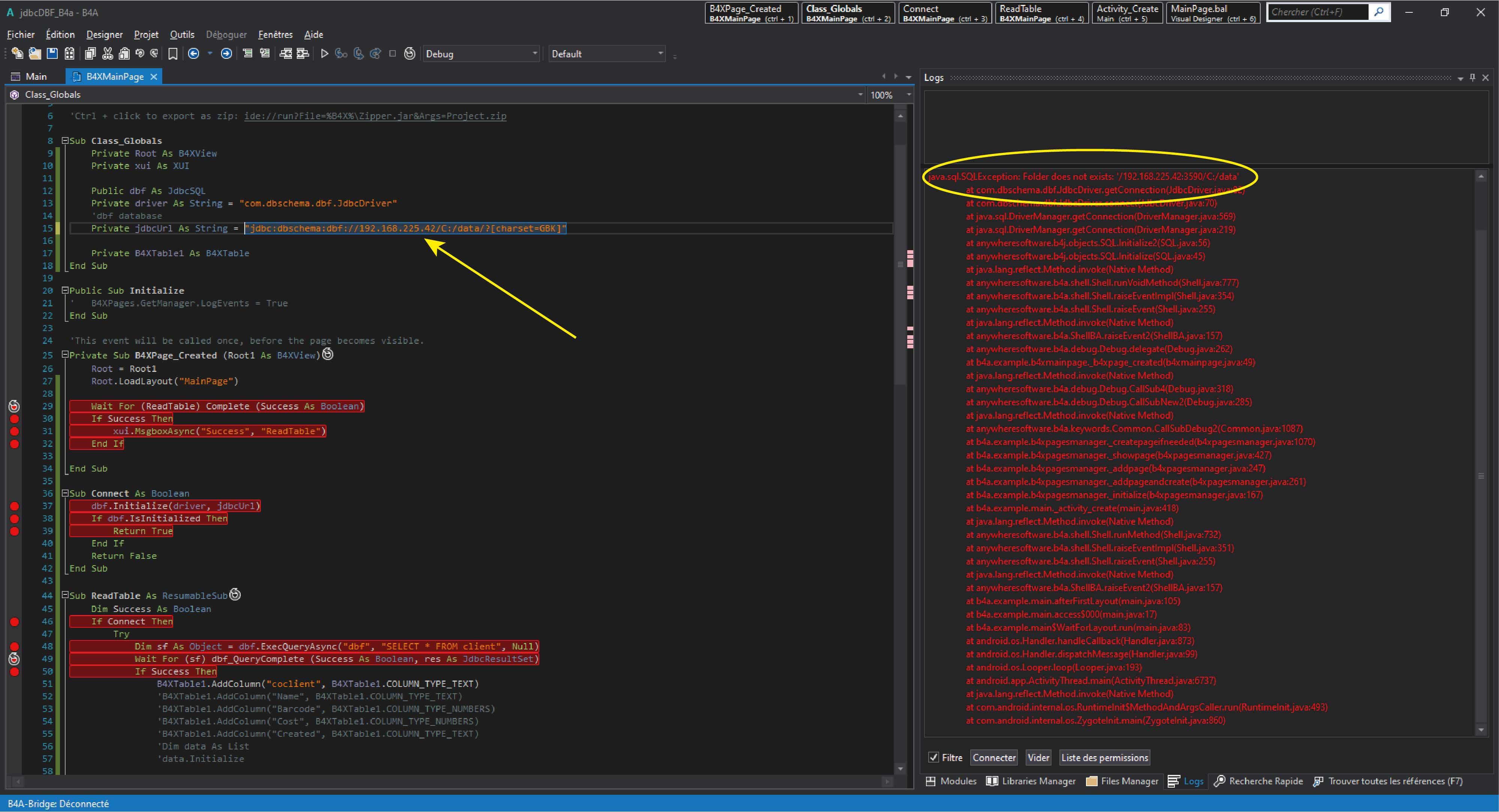Remove the breakpoint on line 31
Image resolution: width=1499 pixels, height=812 pixels.
pos(15,431)
